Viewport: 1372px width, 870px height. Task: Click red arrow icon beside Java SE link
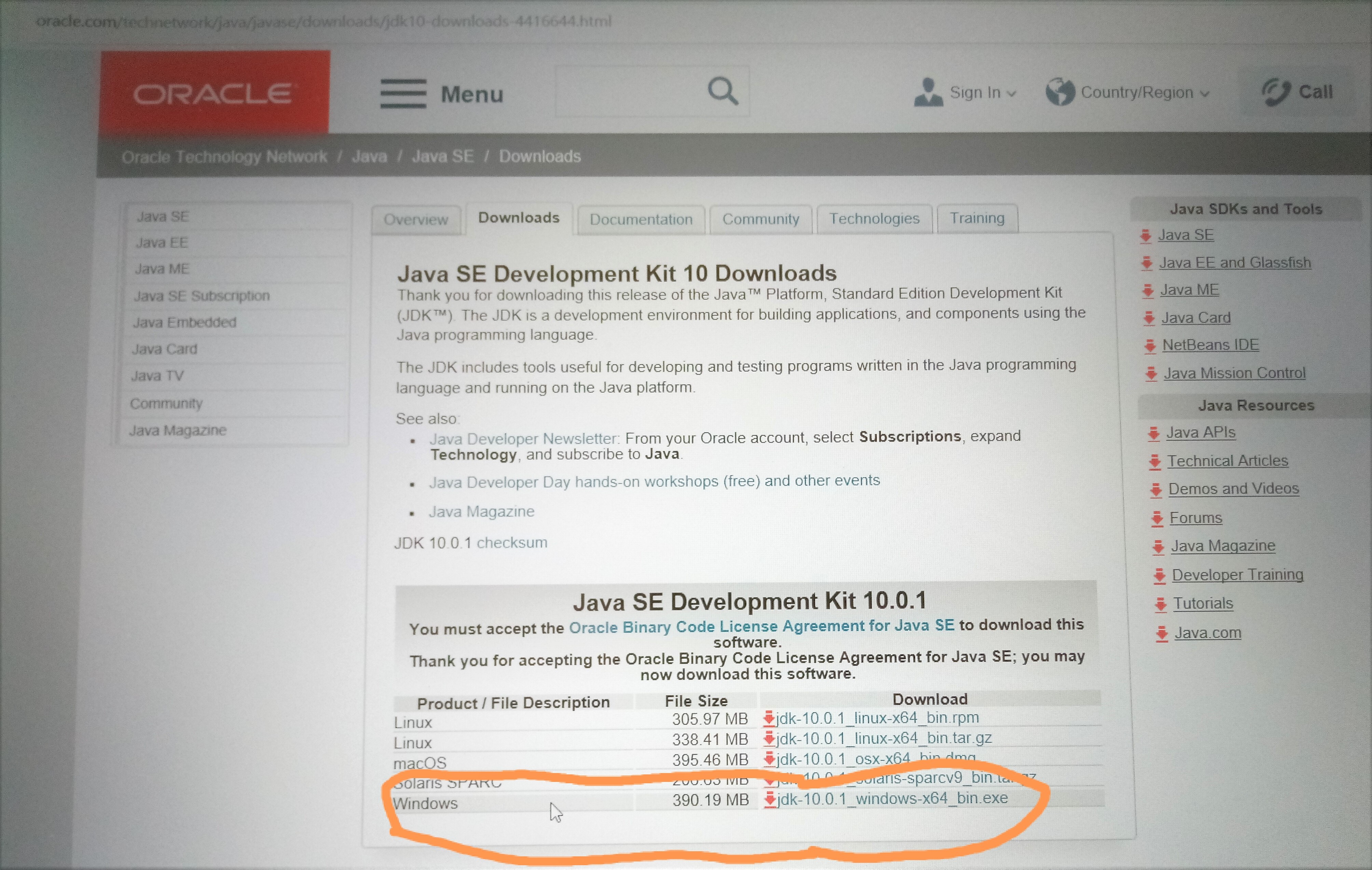pos(1146,236)
